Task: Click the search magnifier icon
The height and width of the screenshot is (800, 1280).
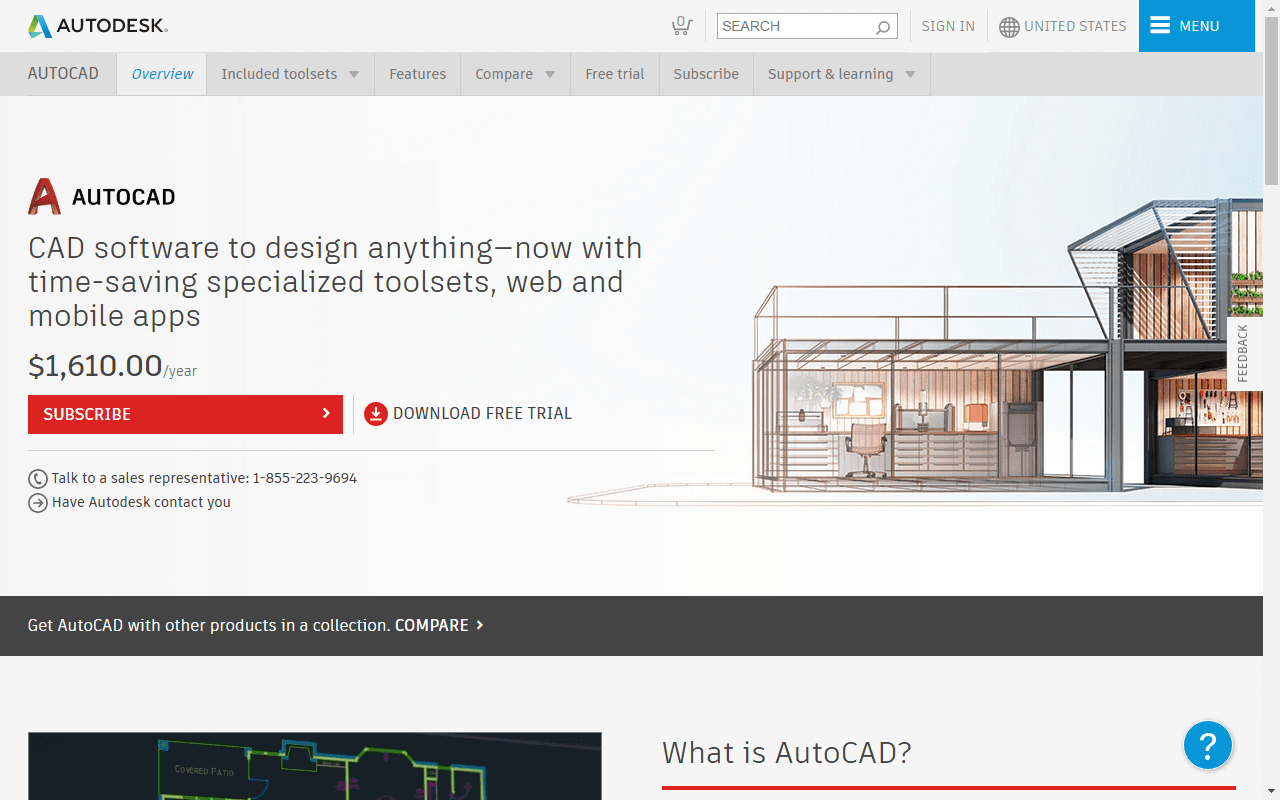Action: pos(883,27)
